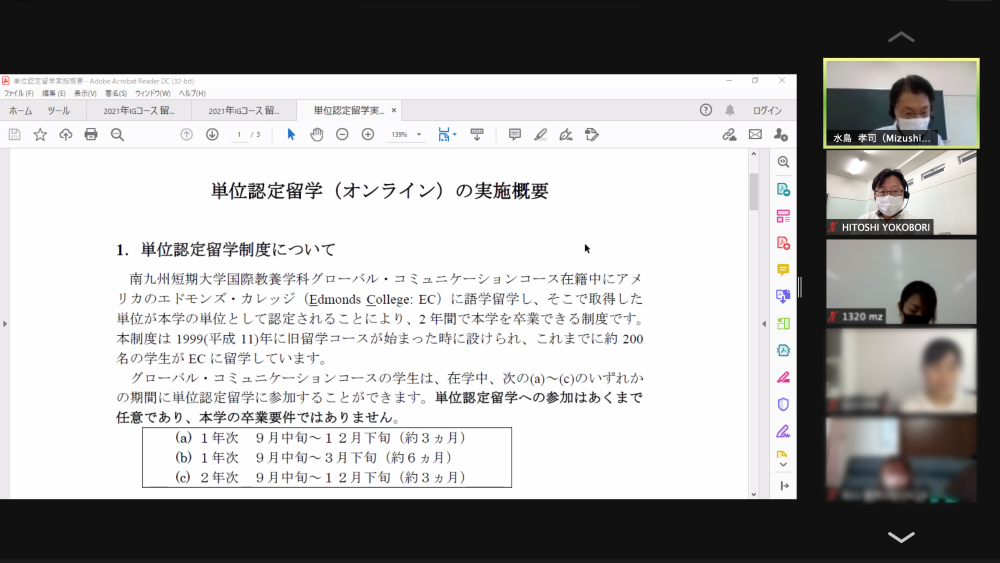Expand the page fit options dropdown
Viewport: 1000px width, 563px height.
tap(455, 135)
